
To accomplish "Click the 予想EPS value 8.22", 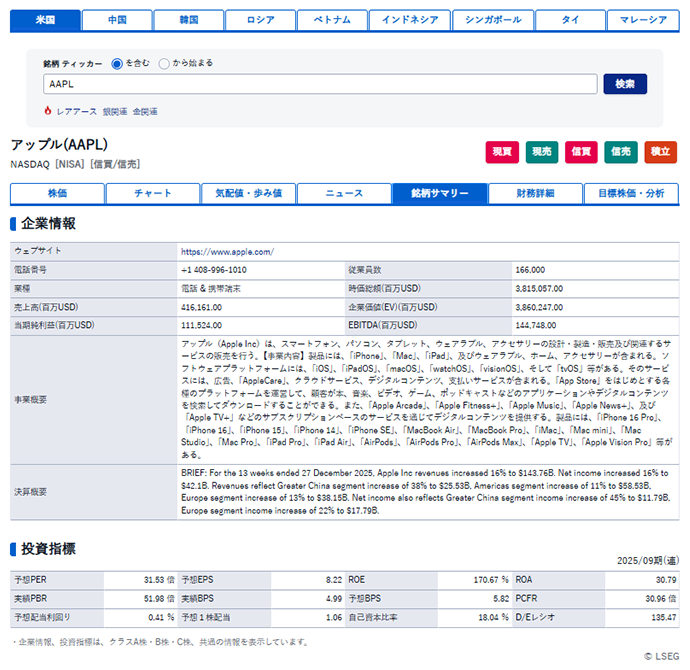I will tap(334, 580).
